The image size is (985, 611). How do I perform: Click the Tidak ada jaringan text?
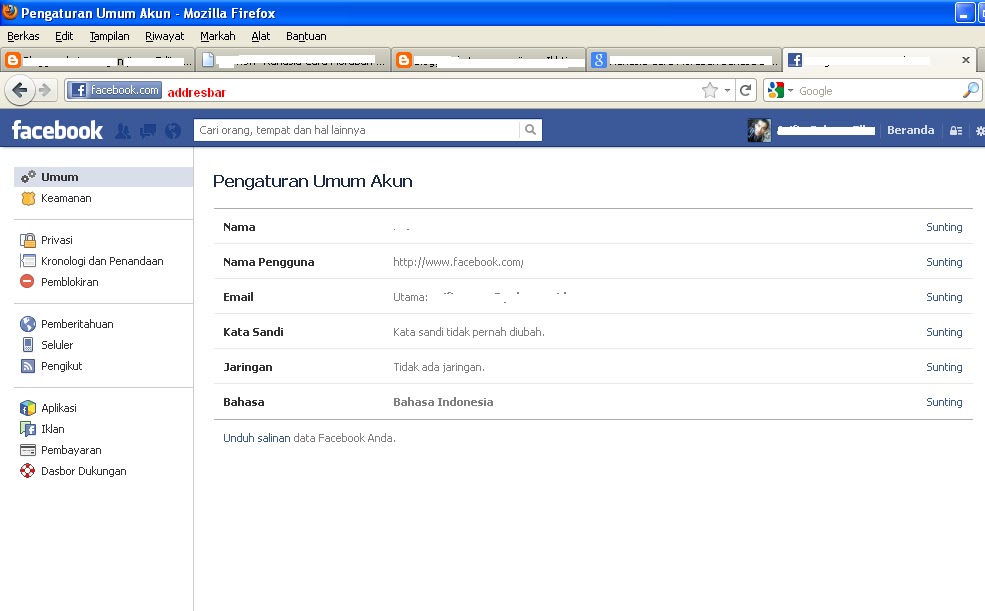pyautogui.click(x=439, y=367)
